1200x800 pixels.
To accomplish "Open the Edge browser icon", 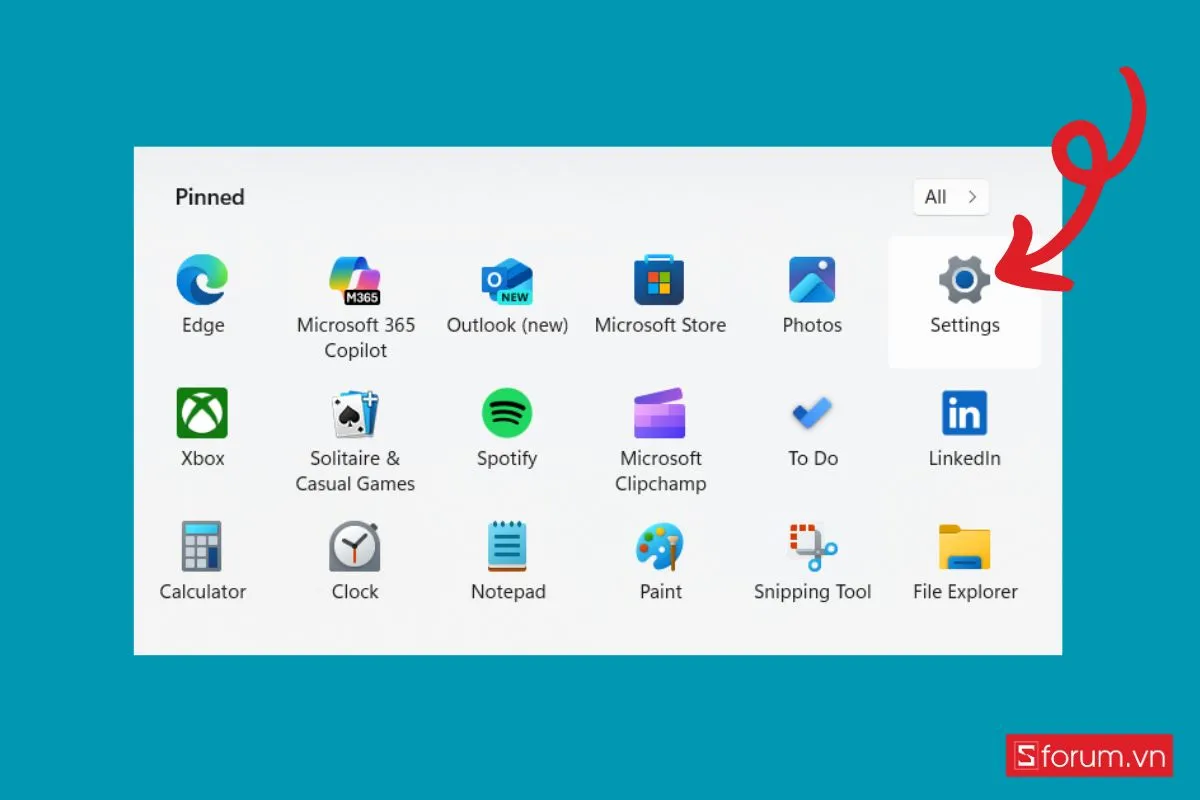I will (202, 280).
